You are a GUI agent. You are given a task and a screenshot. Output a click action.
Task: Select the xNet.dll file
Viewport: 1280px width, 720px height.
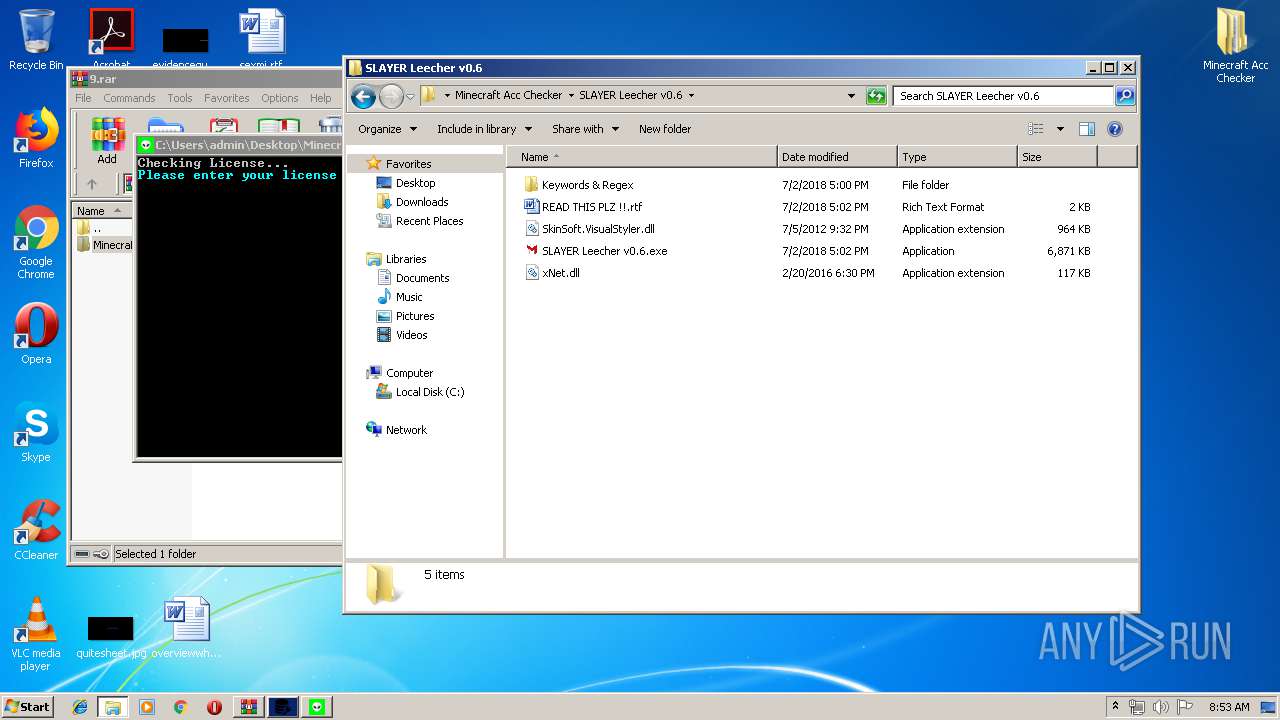560,273
